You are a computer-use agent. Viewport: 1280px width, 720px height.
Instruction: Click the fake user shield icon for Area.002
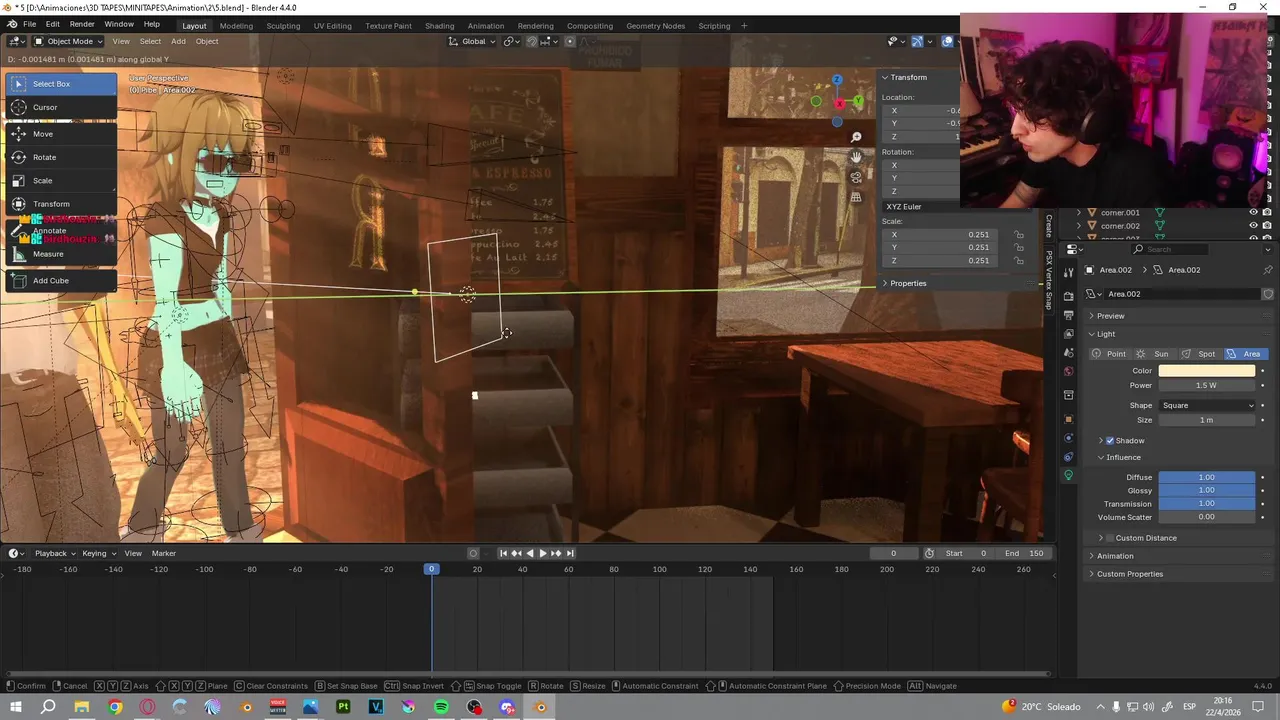click(1268, 294)
